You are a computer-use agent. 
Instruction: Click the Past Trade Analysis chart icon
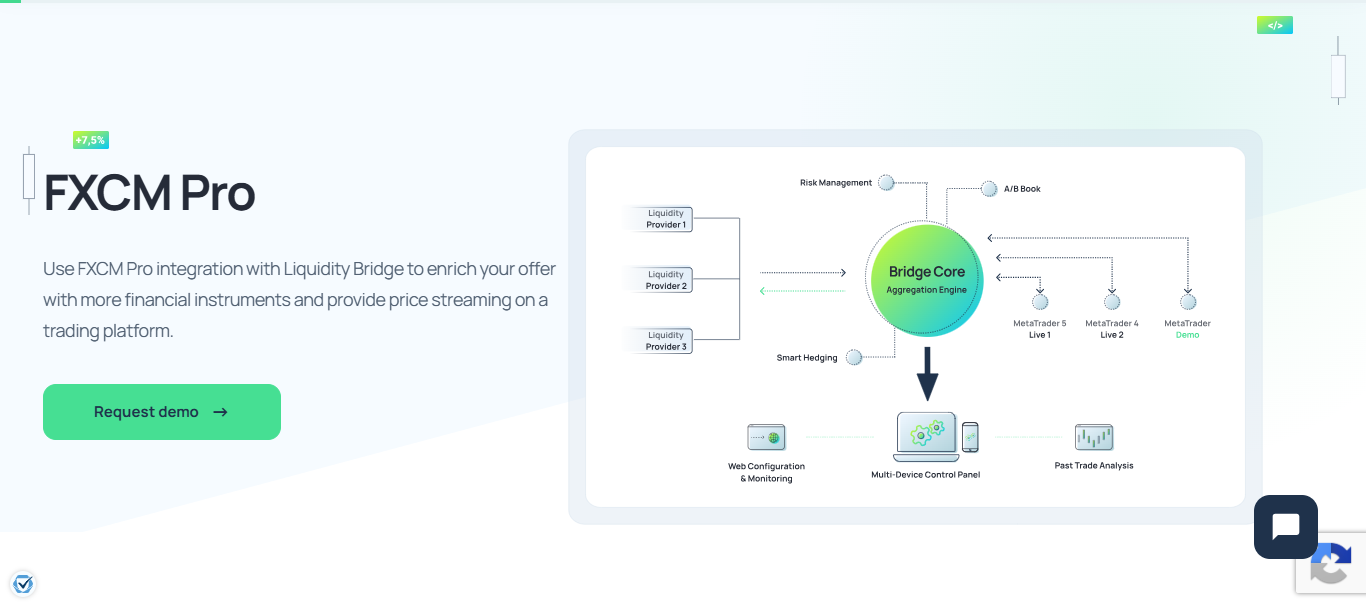tap(1094, 437)
